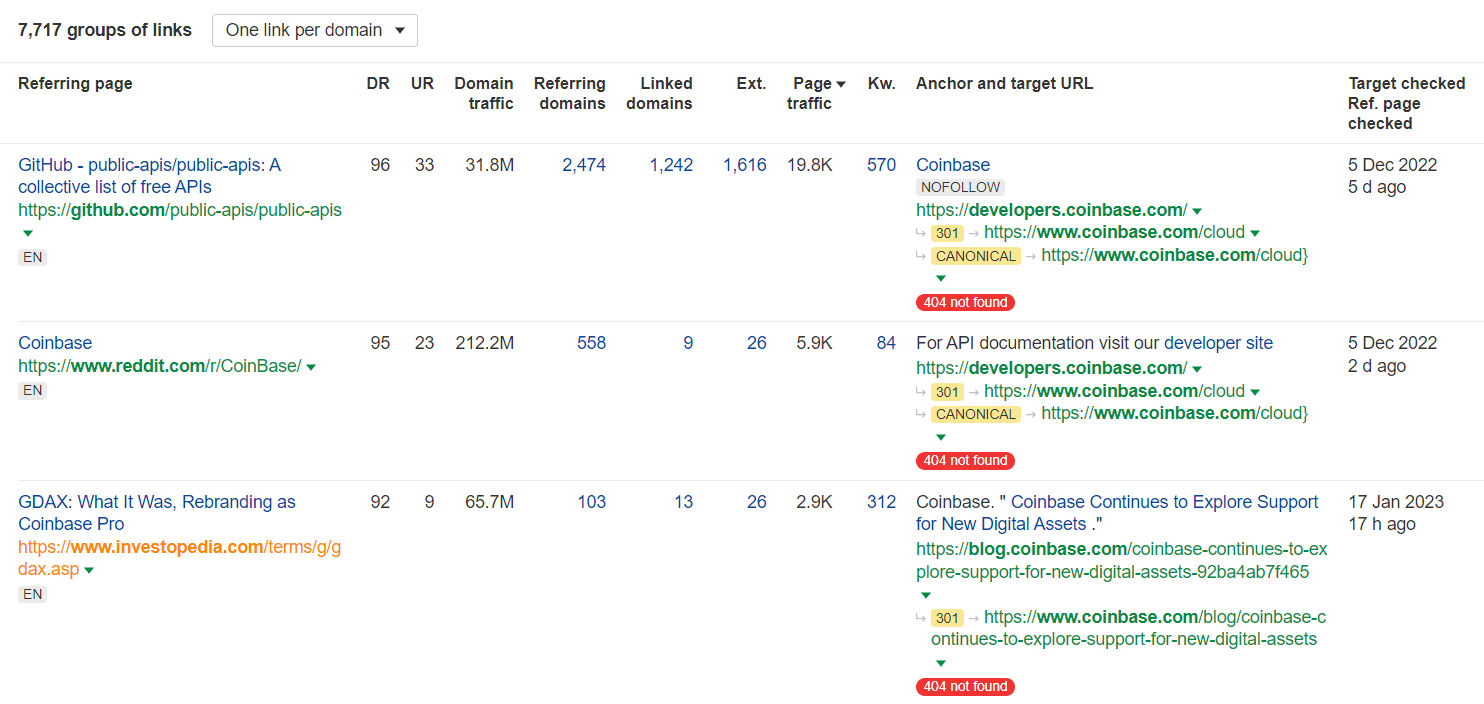Image resolution: width=1484 pixels, height=704 pixels.
Task: Click the Target checked header
Action: click(1406, 83)
